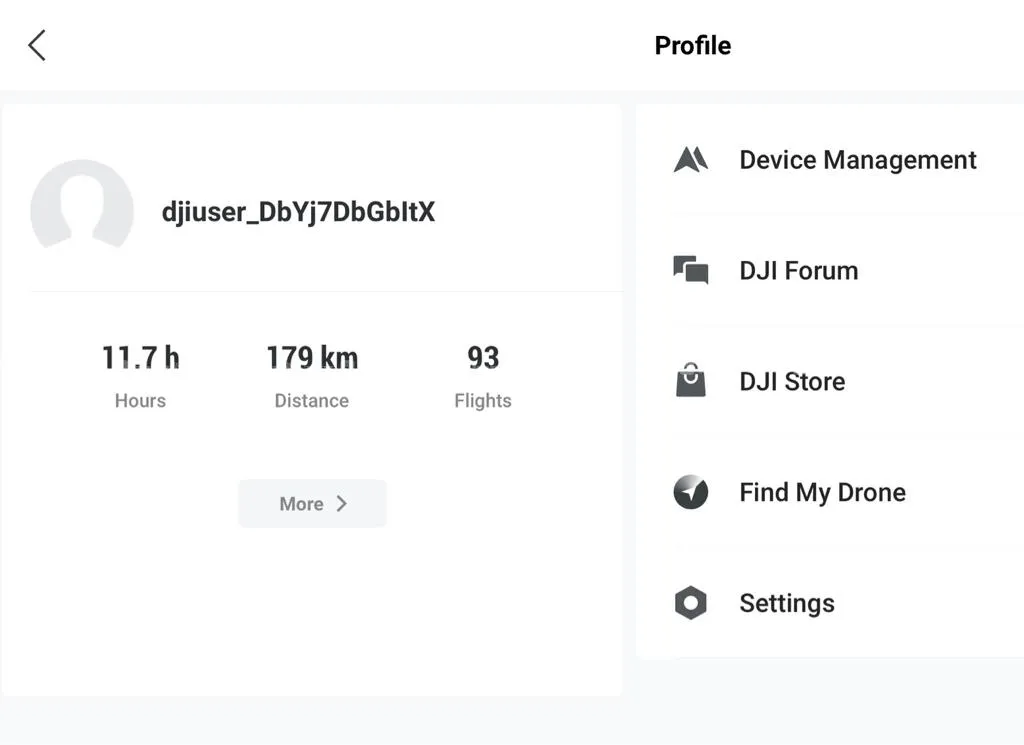Go back using the arrow icon
The image size is (1024, 745).
click(37, 45)
